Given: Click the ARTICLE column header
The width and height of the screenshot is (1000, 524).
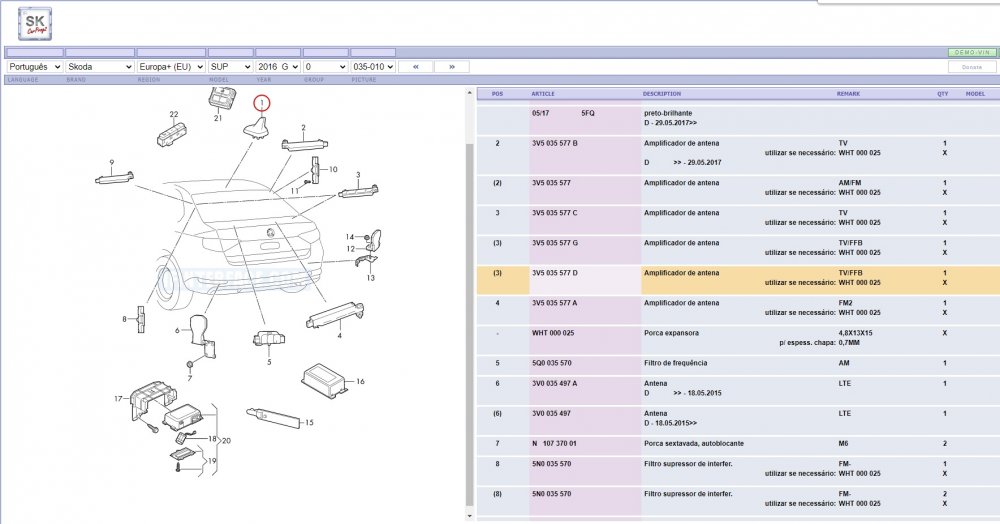Looking at the screenshot, I should (543, 94).
